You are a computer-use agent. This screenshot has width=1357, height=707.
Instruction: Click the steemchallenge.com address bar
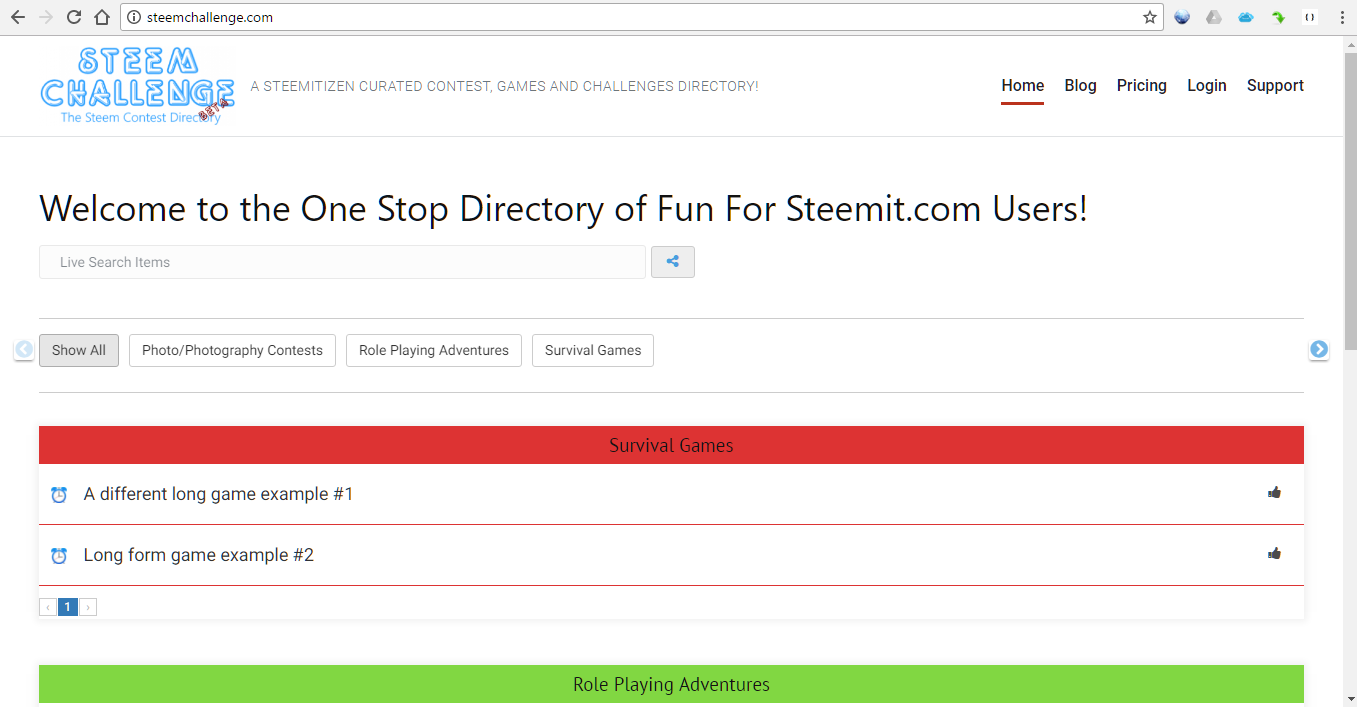(x=640, y=17)
